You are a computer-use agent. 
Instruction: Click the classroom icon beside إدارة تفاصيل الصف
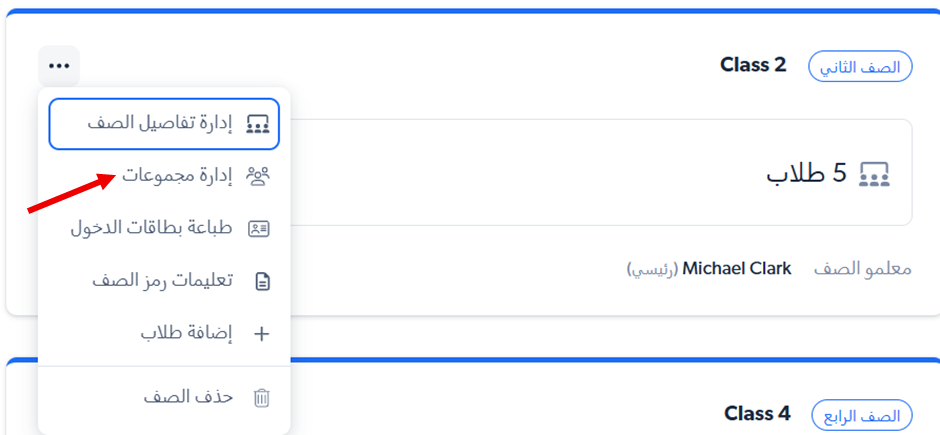click(258, 124)
